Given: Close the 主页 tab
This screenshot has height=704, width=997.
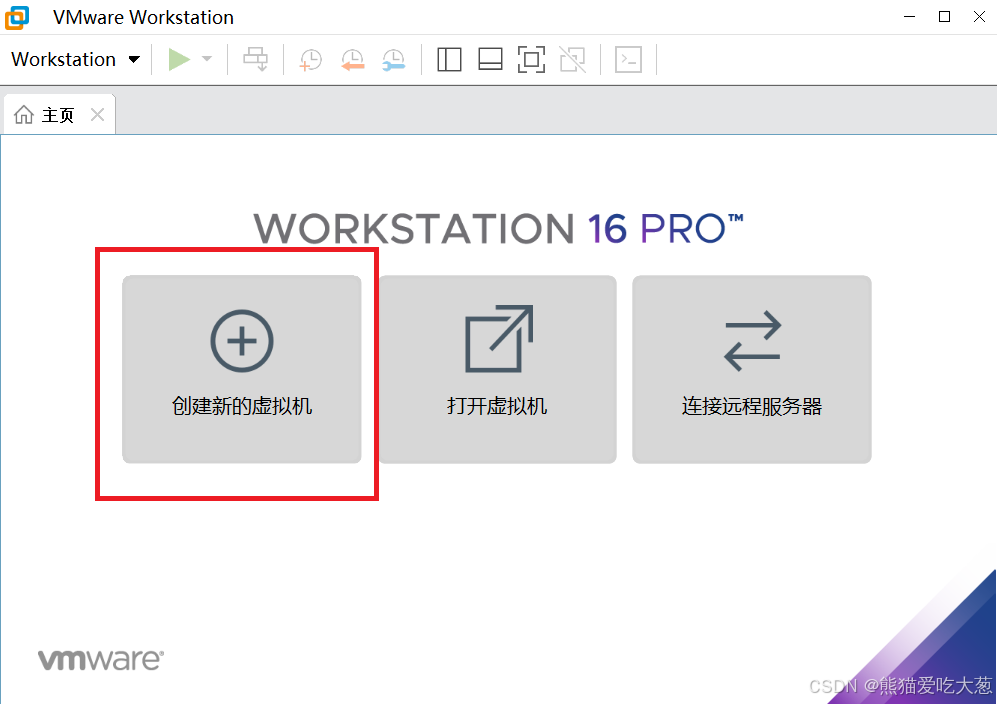Looking at the screenshot, I should [97, 114].
